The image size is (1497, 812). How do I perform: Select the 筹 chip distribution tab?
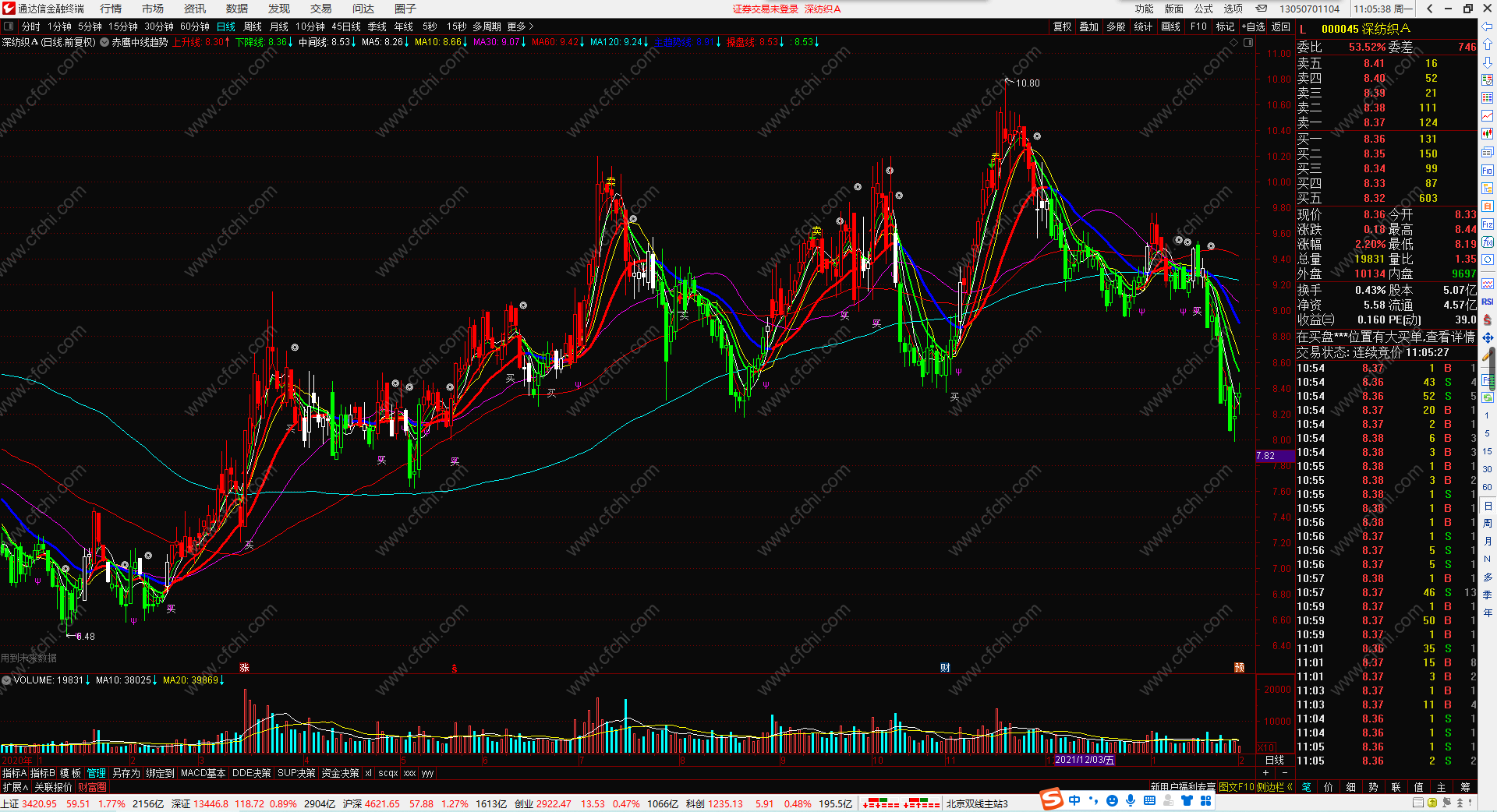click(1465, 787)
